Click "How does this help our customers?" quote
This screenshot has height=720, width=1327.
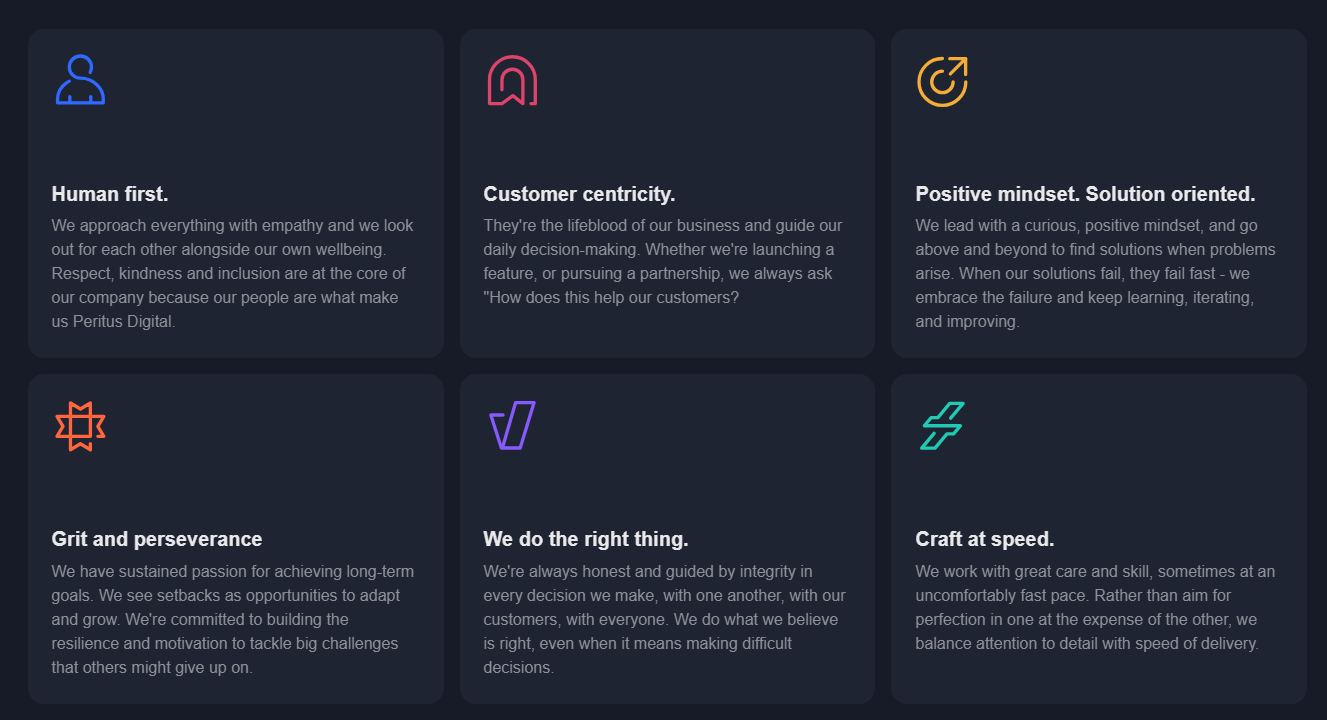point(611,297)
